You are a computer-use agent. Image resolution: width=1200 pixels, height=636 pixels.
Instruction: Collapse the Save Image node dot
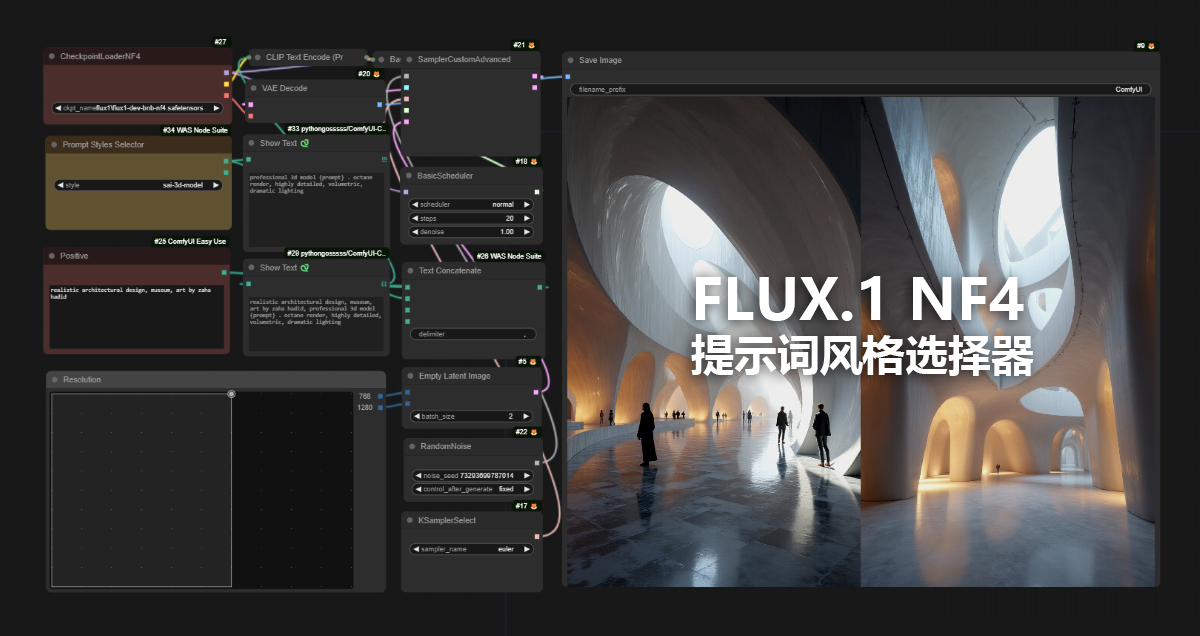coord(570,60)
